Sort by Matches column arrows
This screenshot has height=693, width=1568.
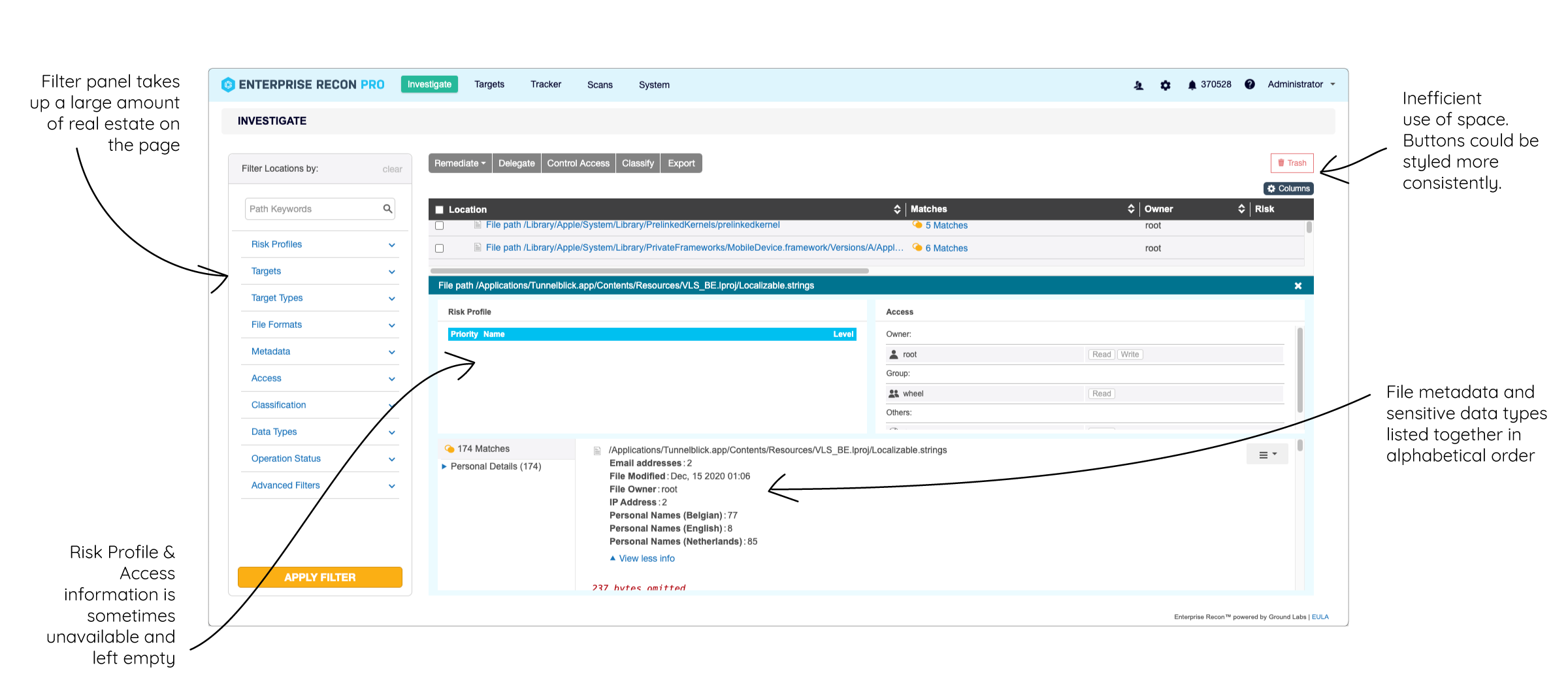pyautogui.click(x=1130, y=209)
